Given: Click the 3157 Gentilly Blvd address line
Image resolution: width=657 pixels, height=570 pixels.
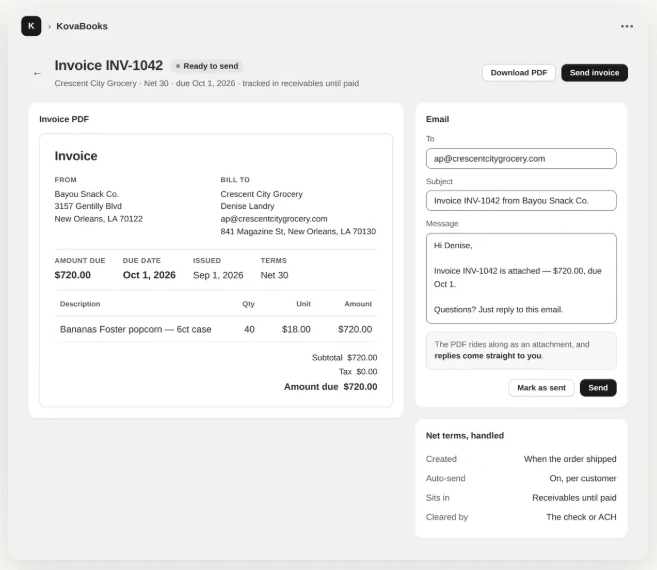Looking at the screenshot, I should coord(88,206).
